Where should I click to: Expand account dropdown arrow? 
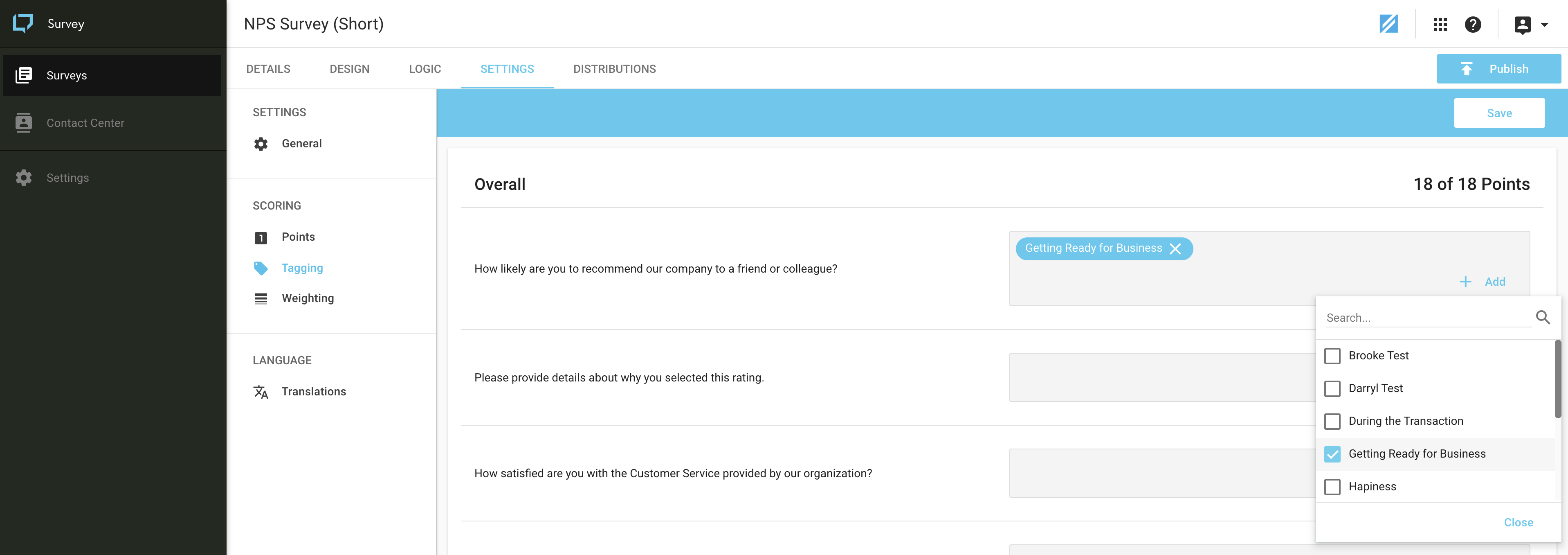pos(1544,25)
